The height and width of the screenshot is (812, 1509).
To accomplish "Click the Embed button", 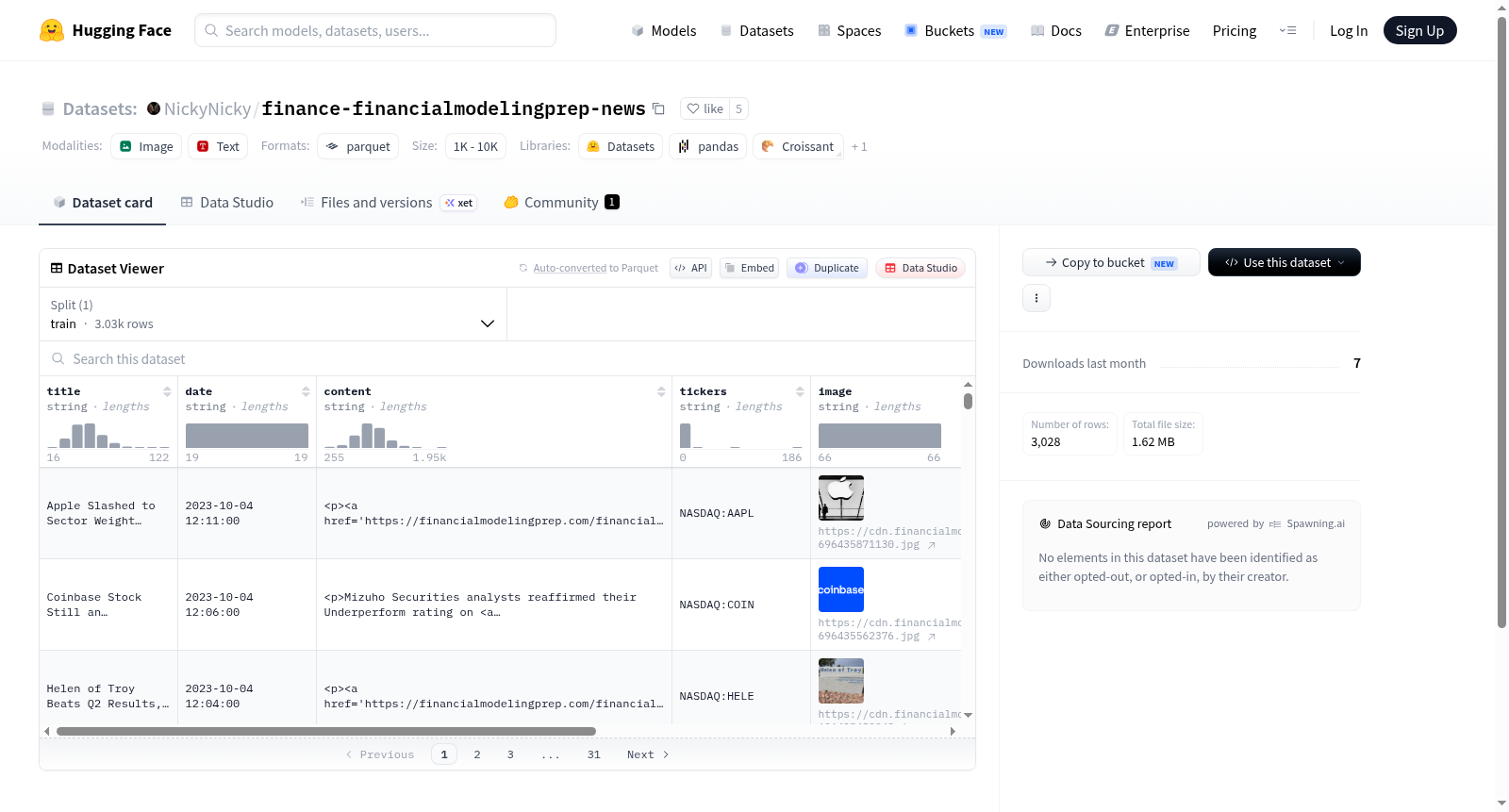I will pyautogui.click(x=749, y=268).
